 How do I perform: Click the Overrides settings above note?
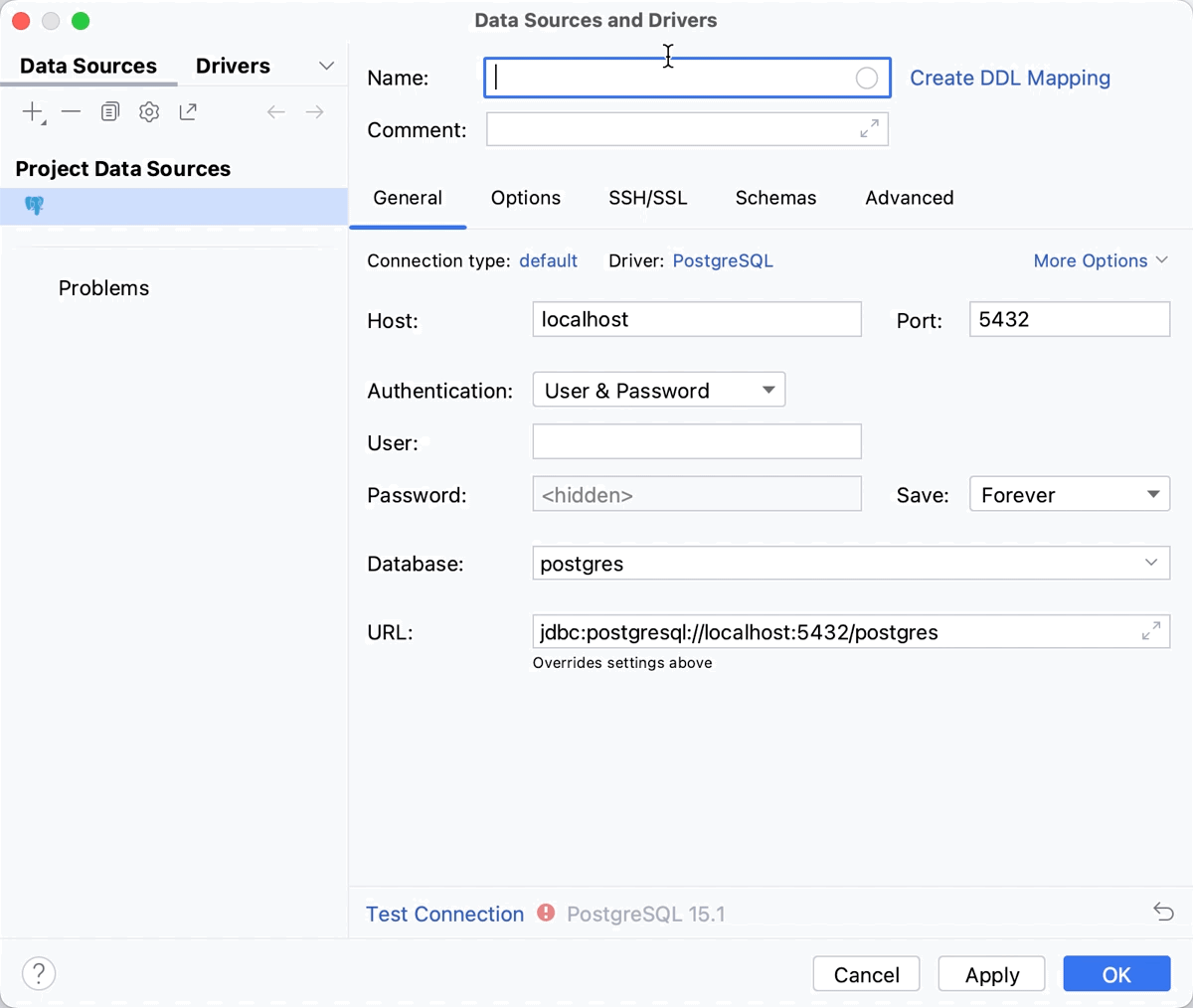click(622, 663)
